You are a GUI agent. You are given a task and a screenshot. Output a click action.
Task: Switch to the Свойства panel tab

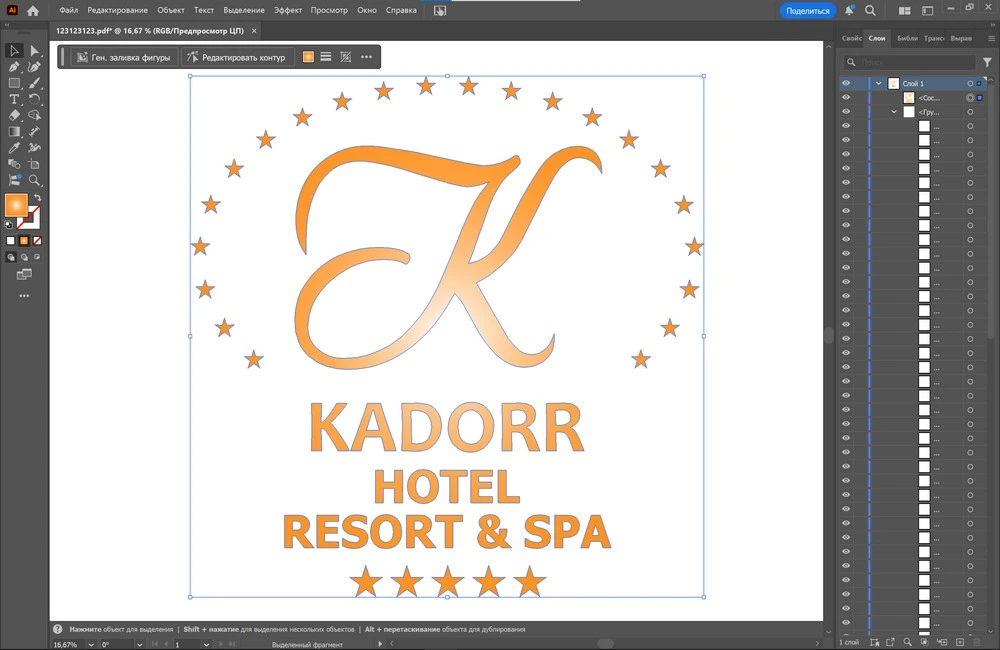click(851, 38)
